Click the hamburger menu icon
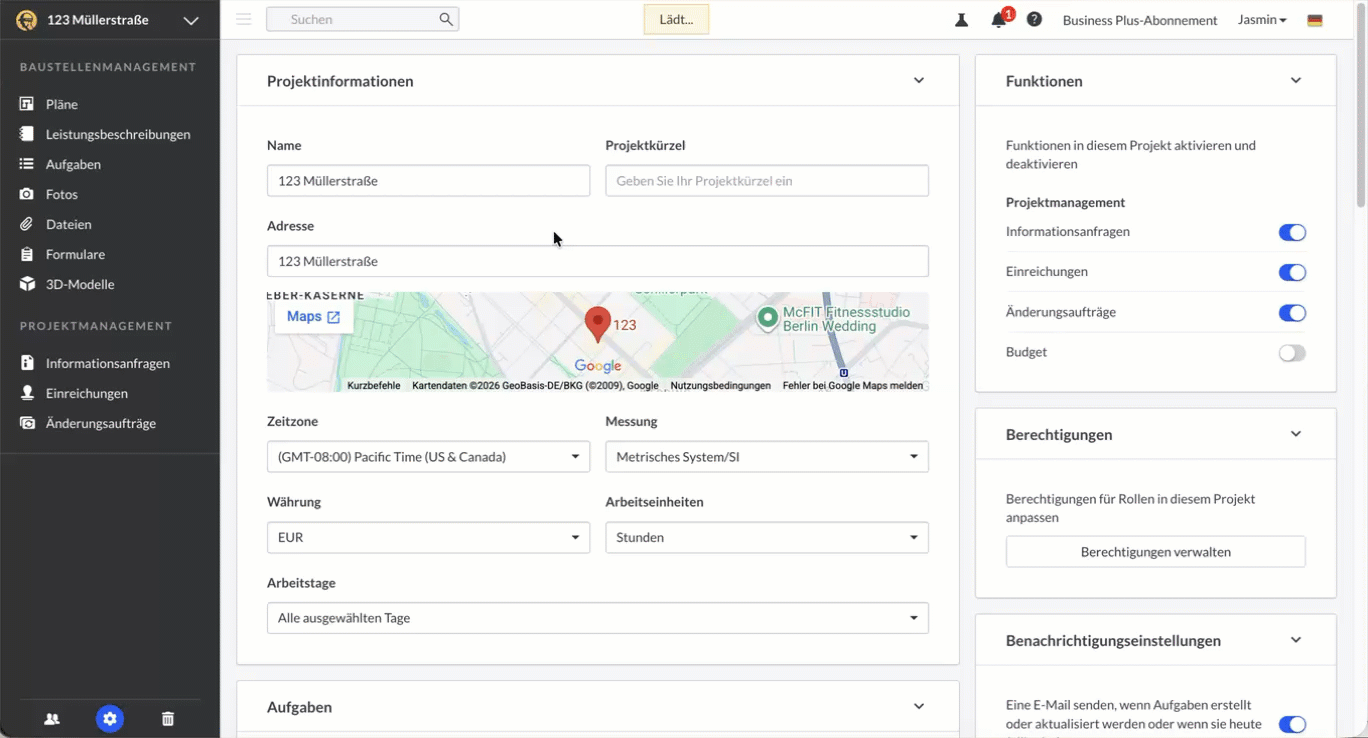The image size is (1368, 738). 244,20
